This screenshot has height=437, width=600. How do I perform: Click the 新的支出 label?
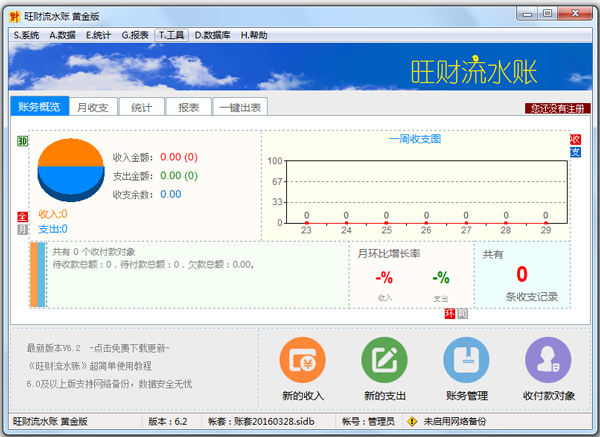(385, 396)
